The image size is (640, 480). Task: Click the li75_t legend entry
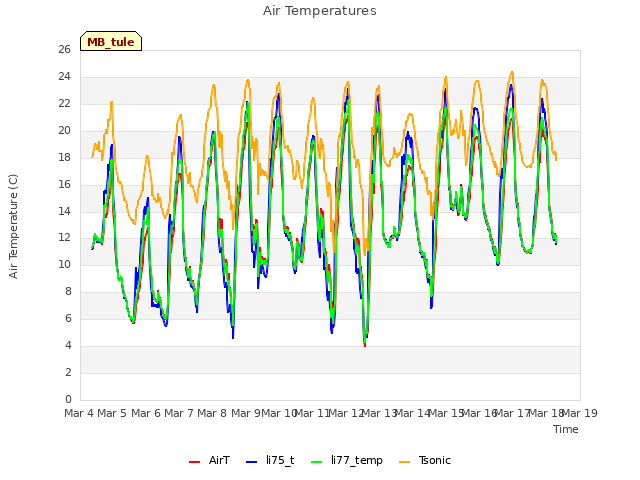pyautogui.click(x=270, y=460)
